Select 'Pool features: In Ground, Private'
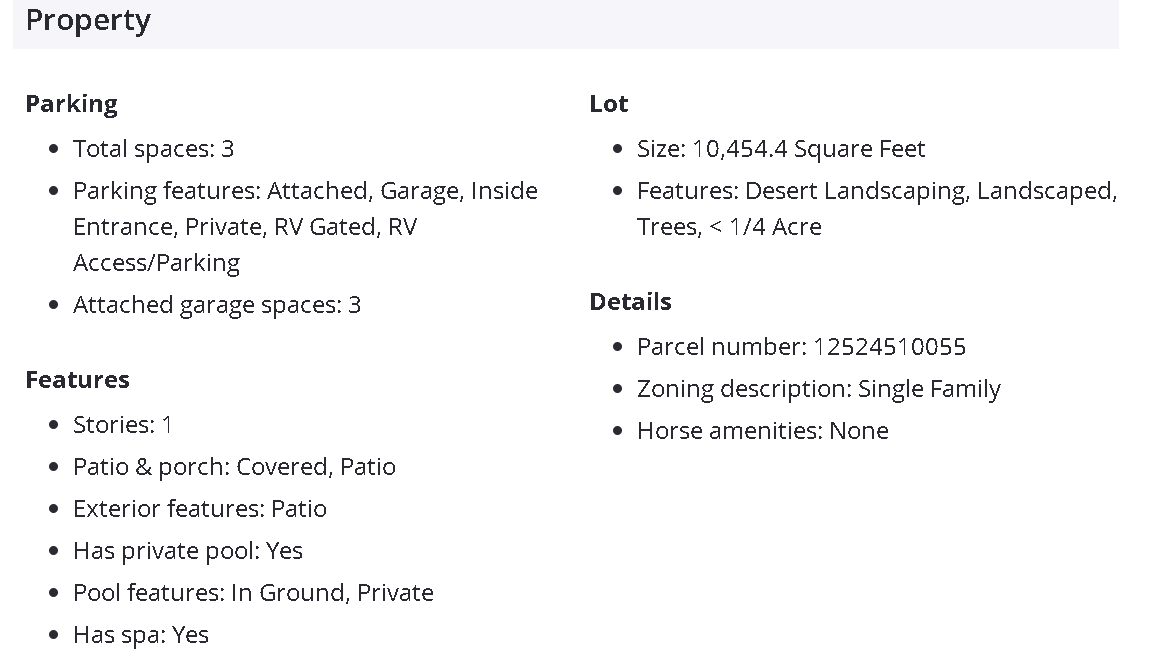 coord(253,593)
